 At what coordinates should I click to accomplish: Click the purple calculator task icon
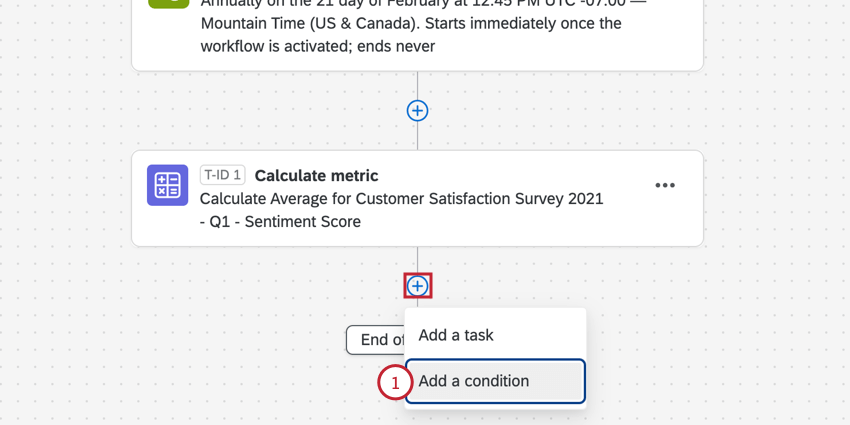(168, 186)
